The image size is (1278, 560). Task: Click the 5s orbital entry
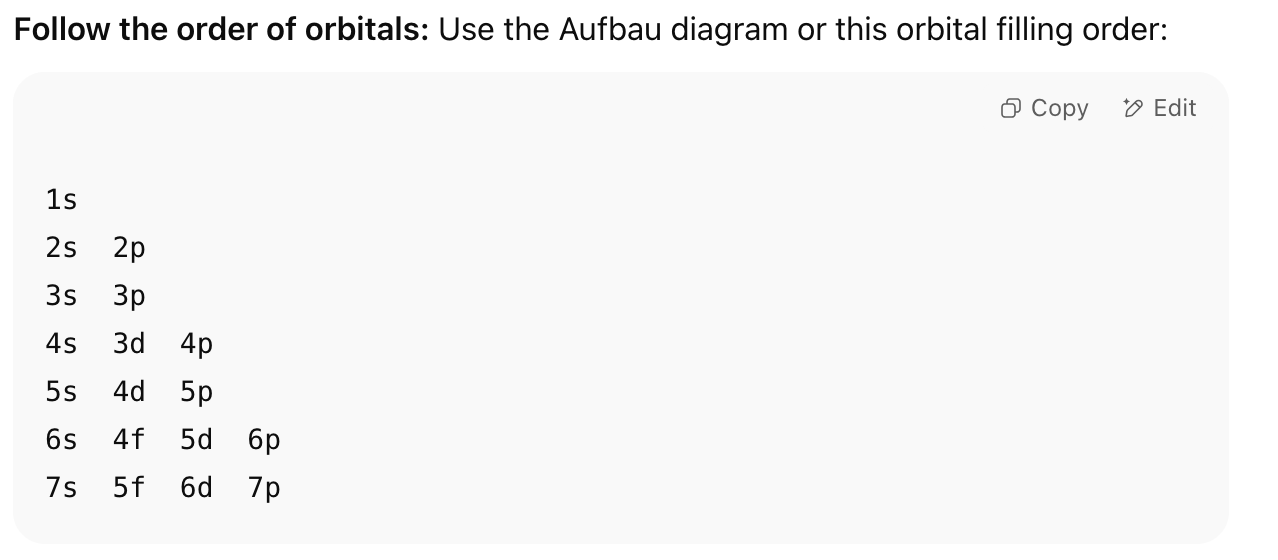point(61,392)
